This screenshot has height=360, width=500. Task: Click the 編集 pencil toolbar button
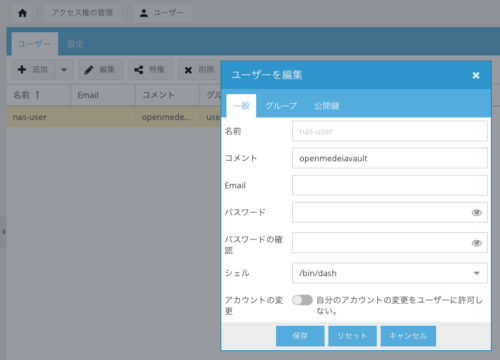point(101,70)
